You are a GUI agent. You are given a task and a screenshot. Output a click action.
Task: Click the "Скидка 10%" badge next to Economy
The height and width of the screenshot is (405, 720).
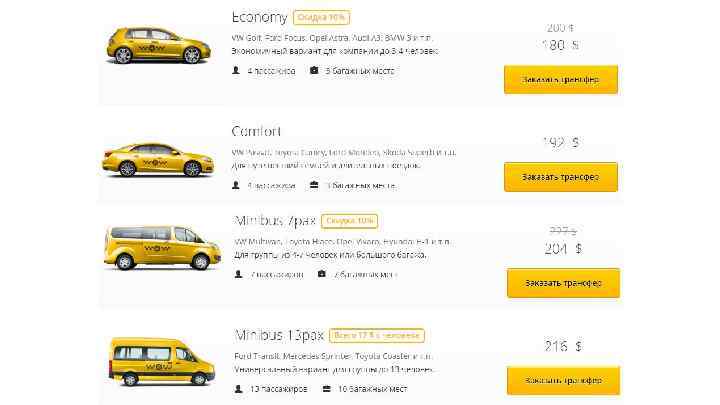pyautogui.click(x=321, y=18)
